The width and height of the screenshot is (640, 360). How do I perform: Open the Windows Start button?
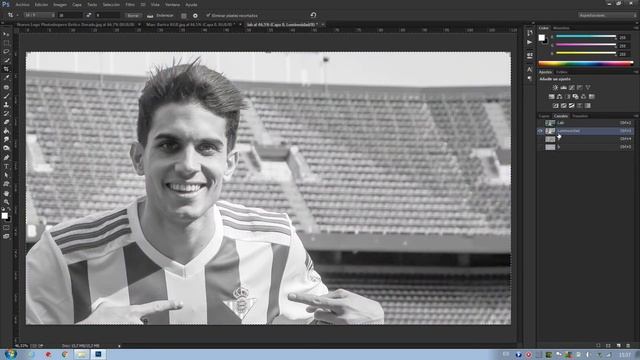(x=10, y=354)
